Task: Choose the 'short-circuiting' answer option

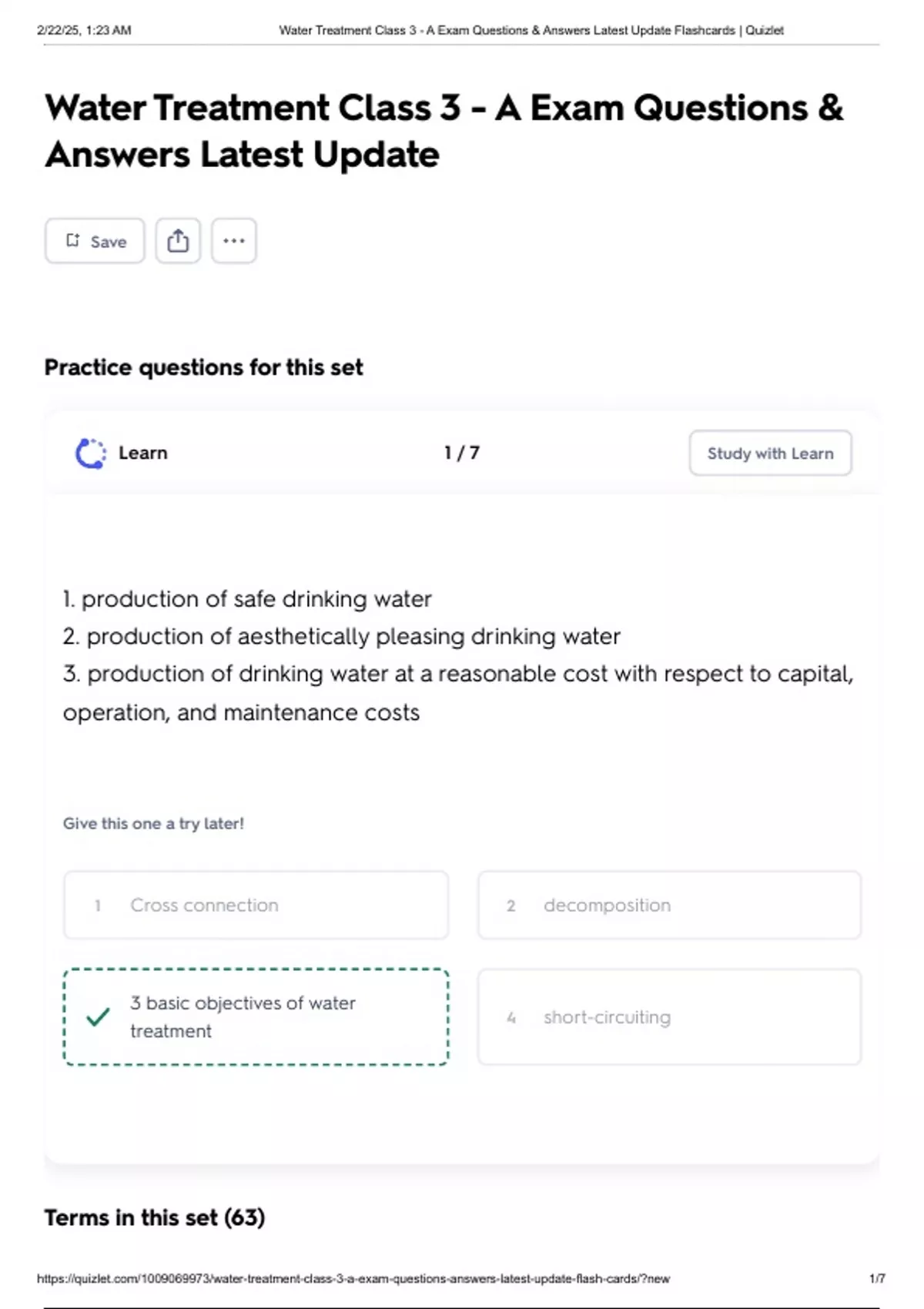Action: click(668, 1016)
